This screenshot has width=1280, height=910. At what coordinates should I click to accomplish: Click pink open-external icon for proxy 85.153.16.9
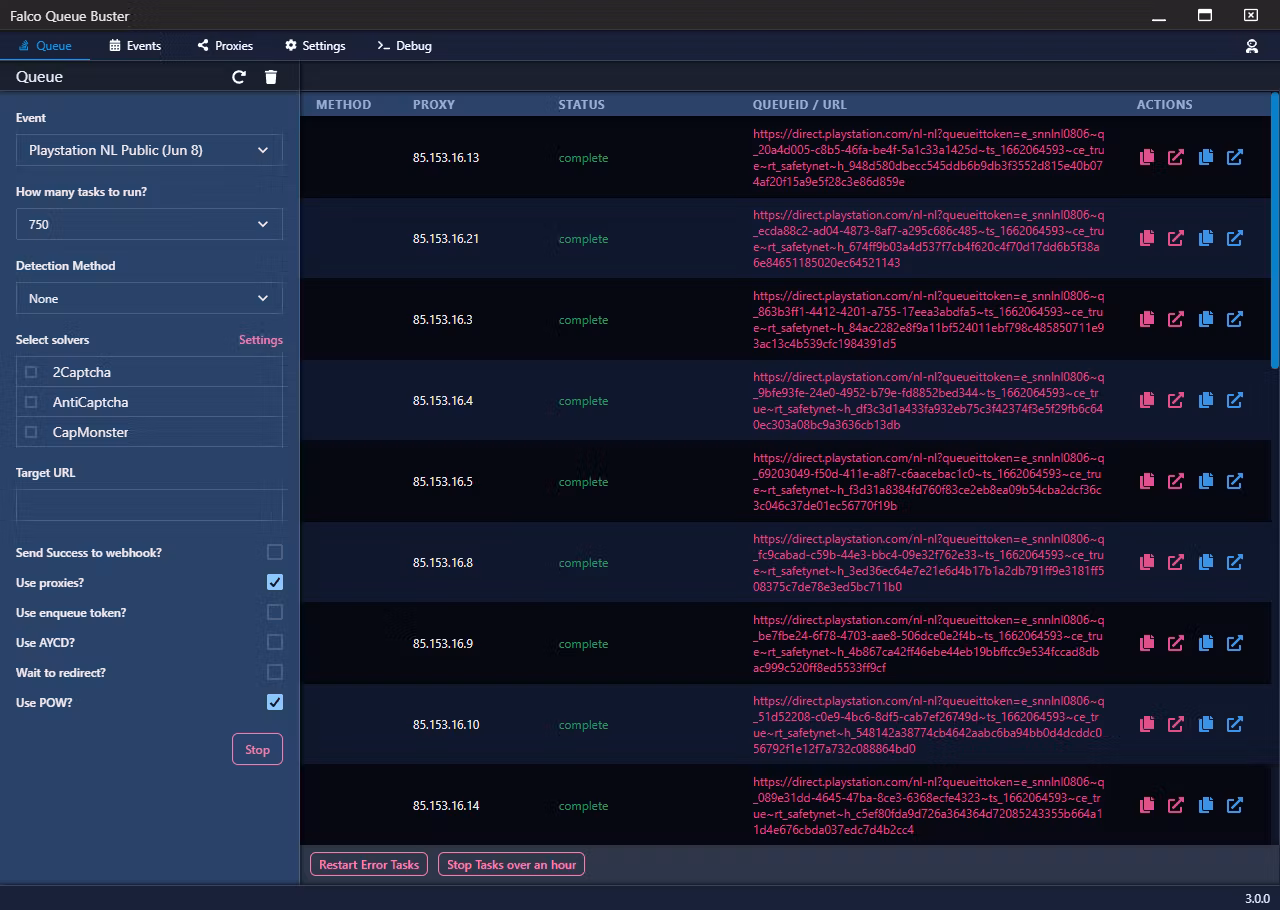pos(1176,644)
